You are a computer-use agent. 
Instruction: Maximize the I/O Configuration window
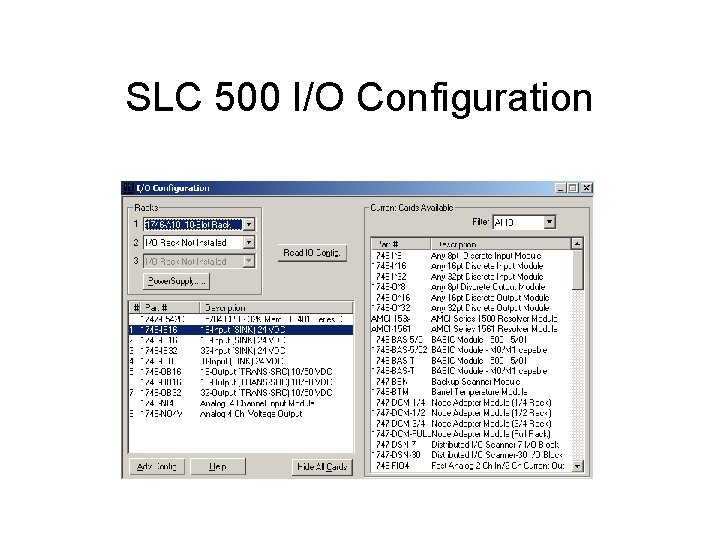573,188
